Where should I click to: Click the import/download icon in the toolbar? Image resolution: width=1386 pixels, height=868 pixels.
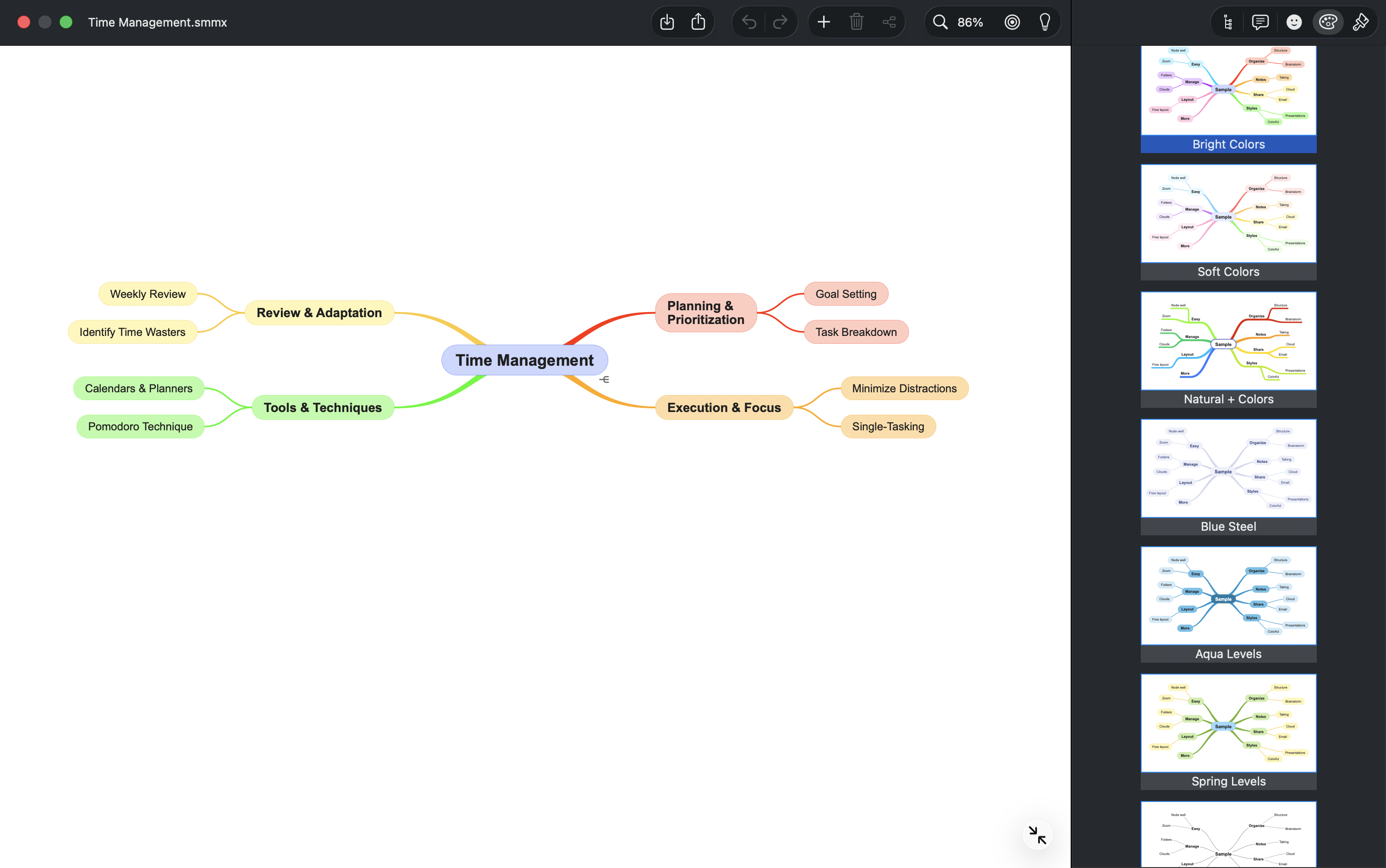(666, 22)
